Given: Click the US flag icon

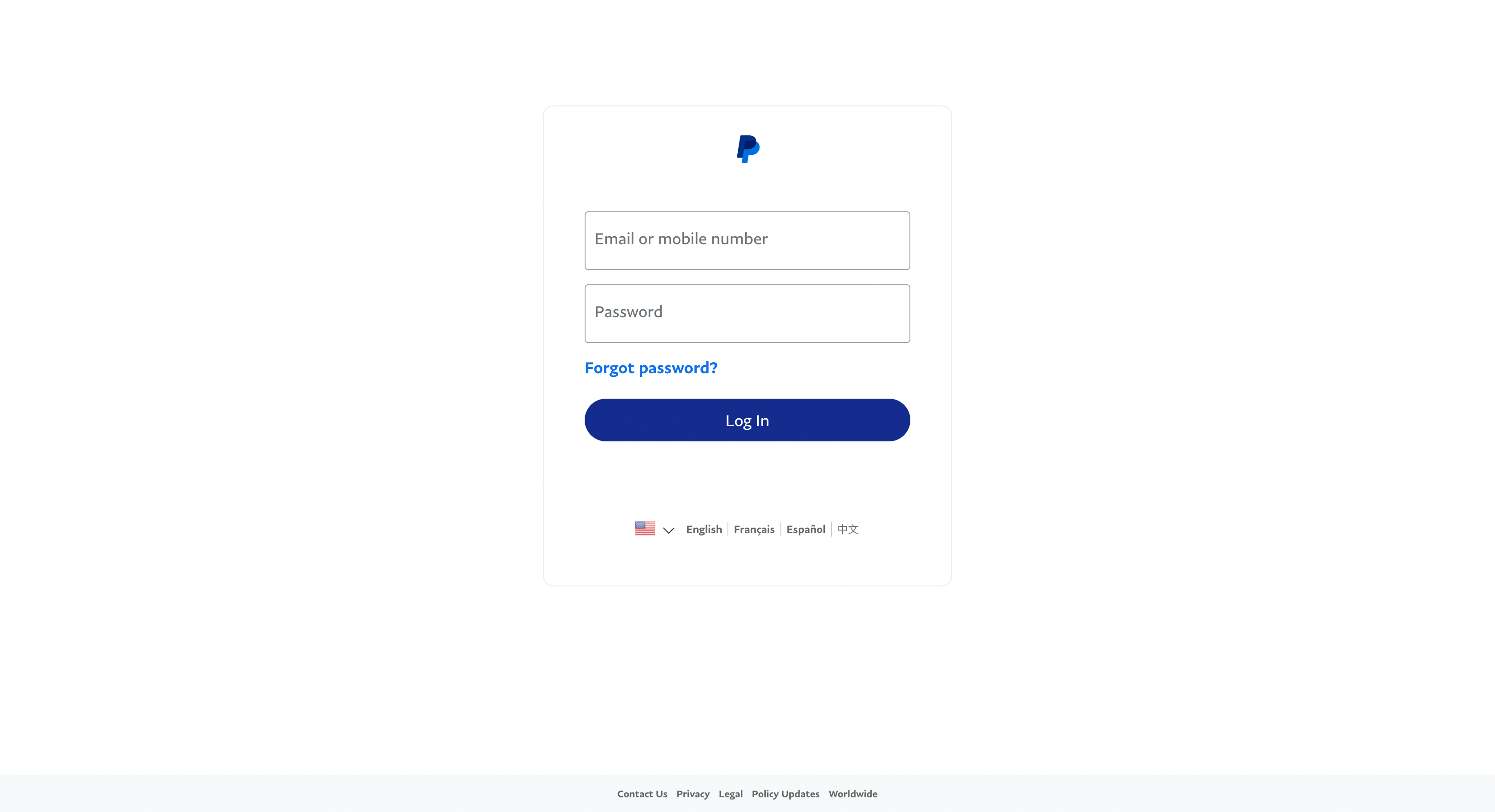Looking at the screenshot, I should 645,528.
